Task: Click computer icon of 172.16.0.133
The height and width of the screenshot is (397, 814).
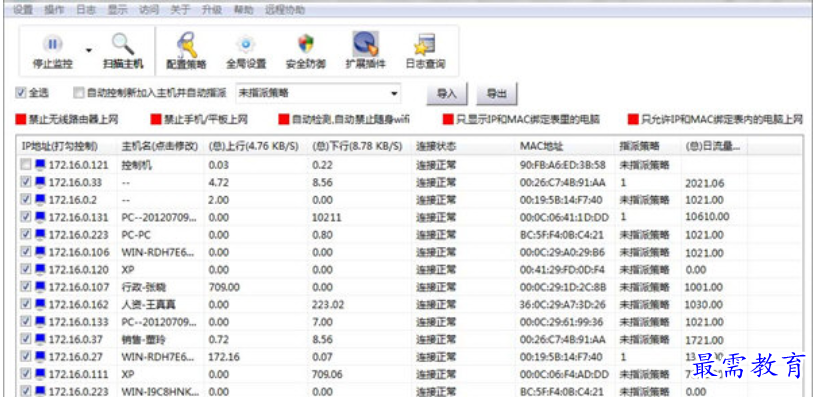Action: (40, 322)
